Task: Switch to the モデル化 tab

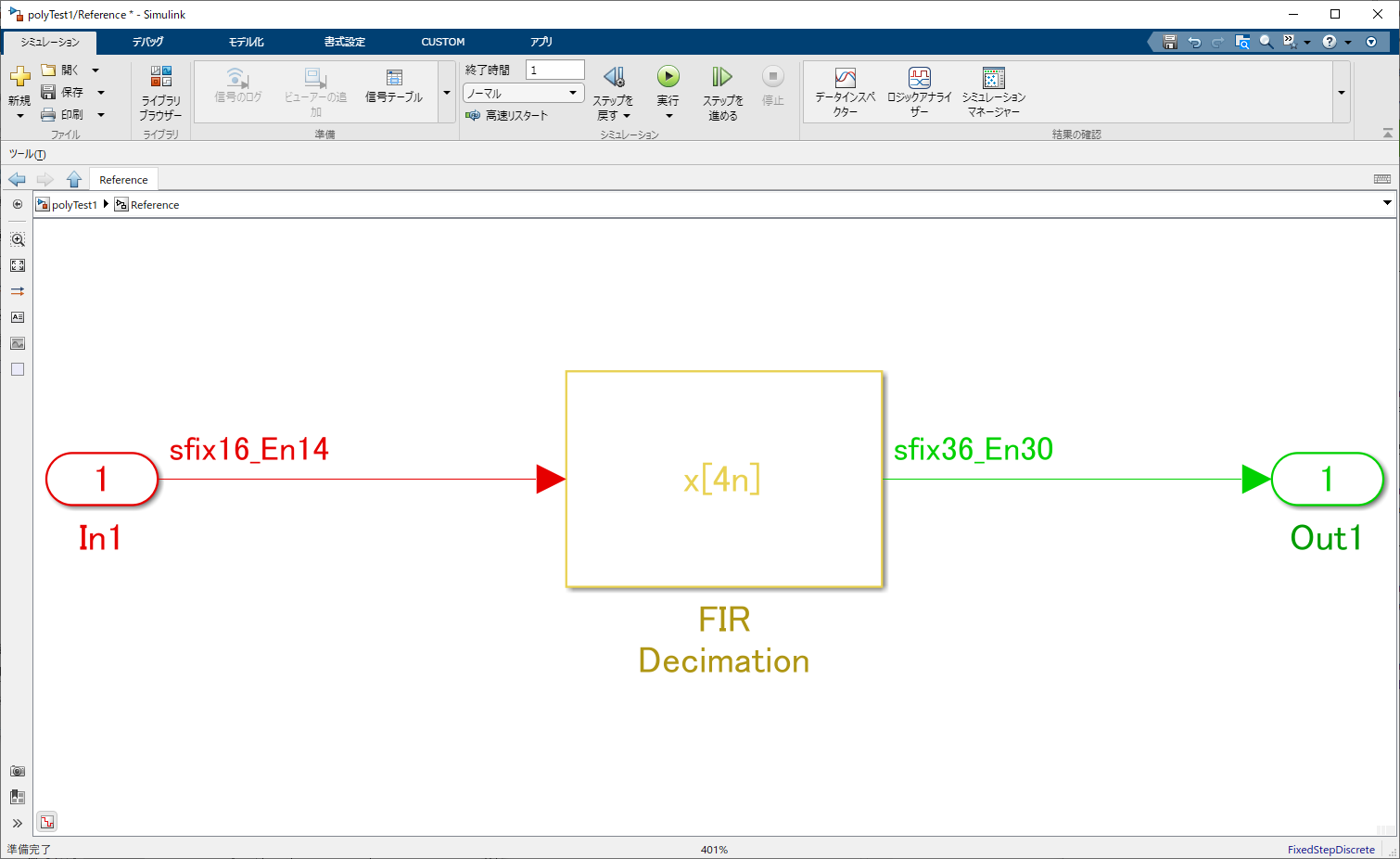Action: [247, 42]
